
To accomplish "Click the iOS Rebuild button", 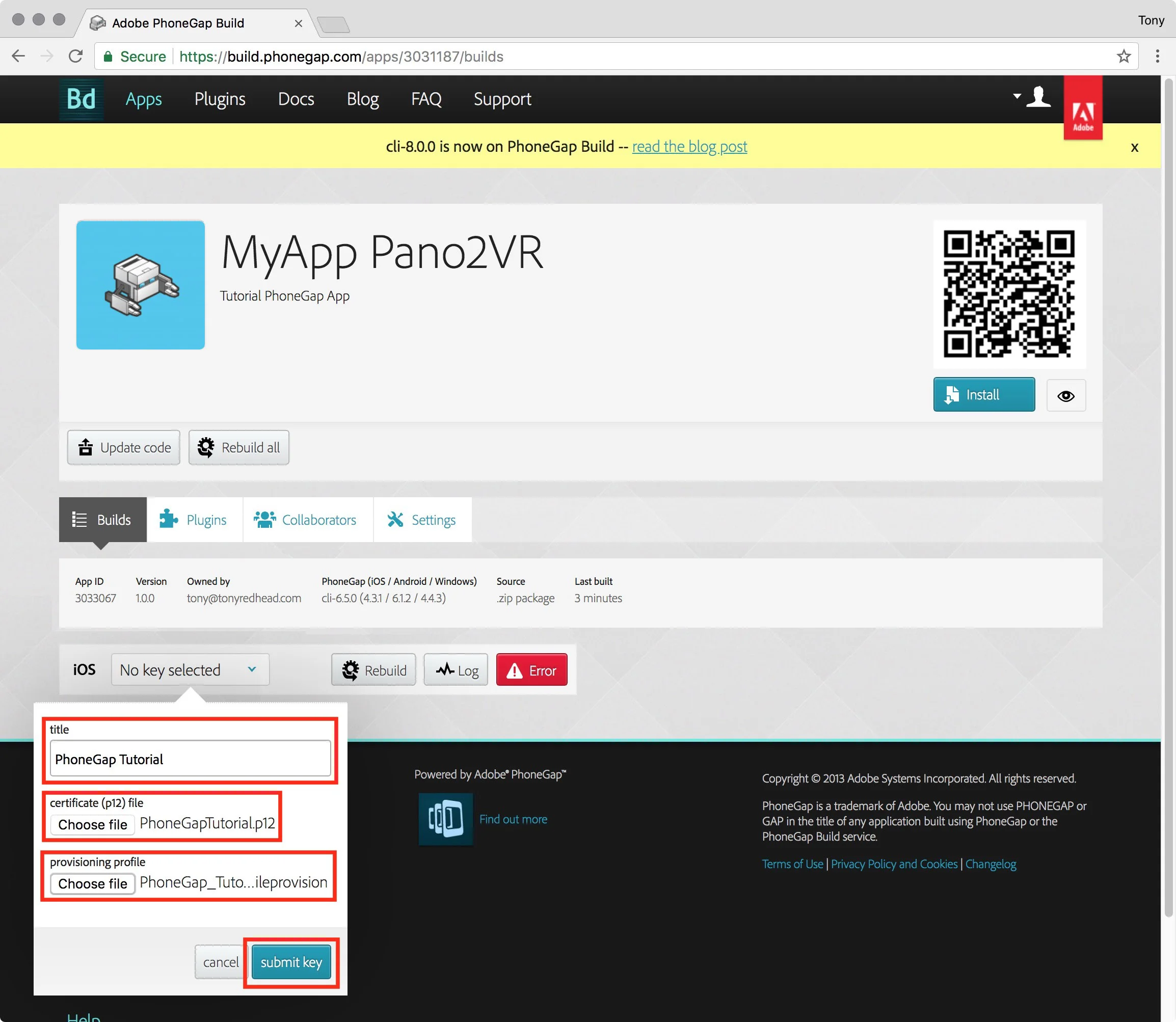I will [x=373, y=670].
